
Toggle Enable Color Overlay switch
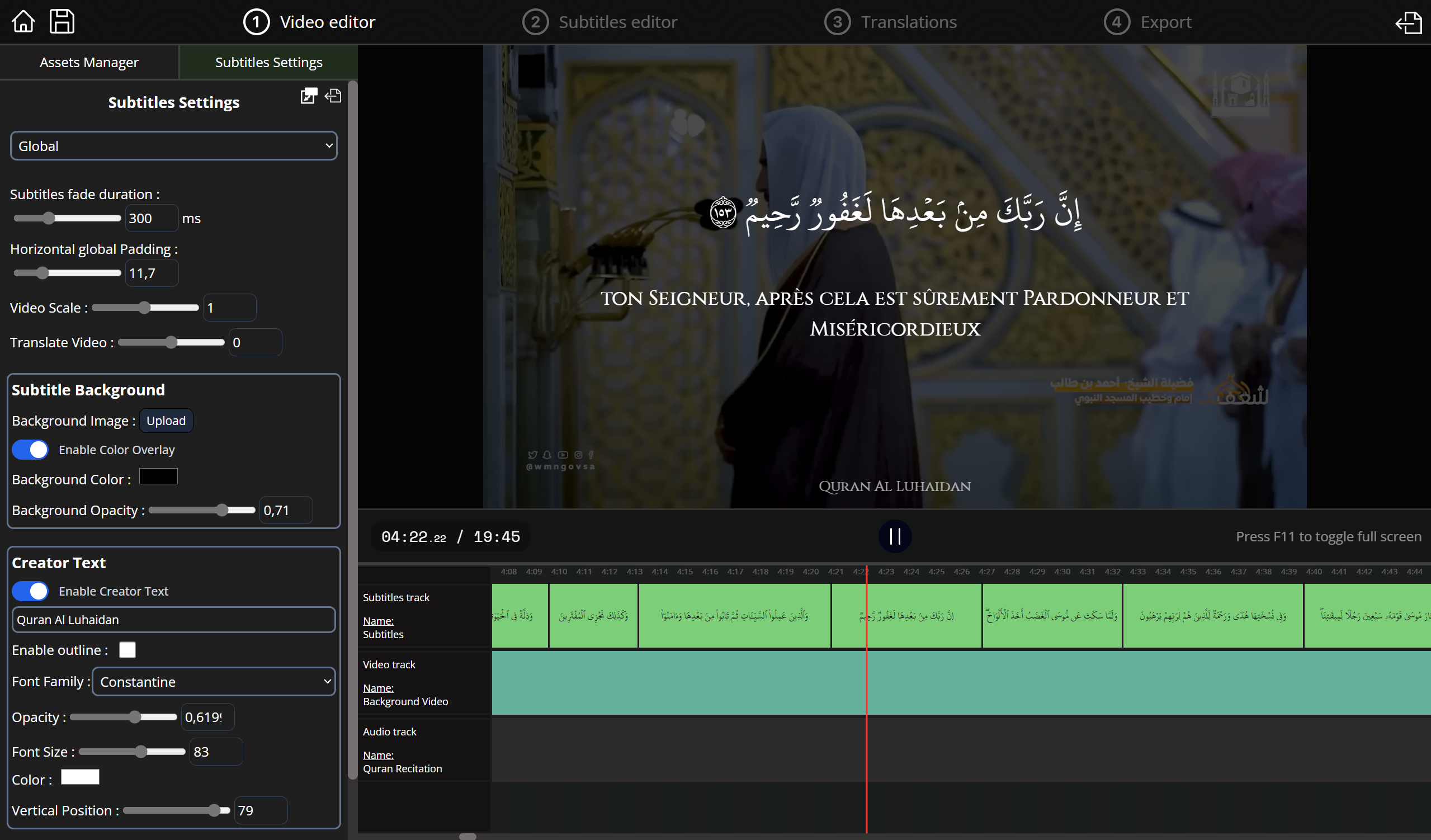pos(30,450)
